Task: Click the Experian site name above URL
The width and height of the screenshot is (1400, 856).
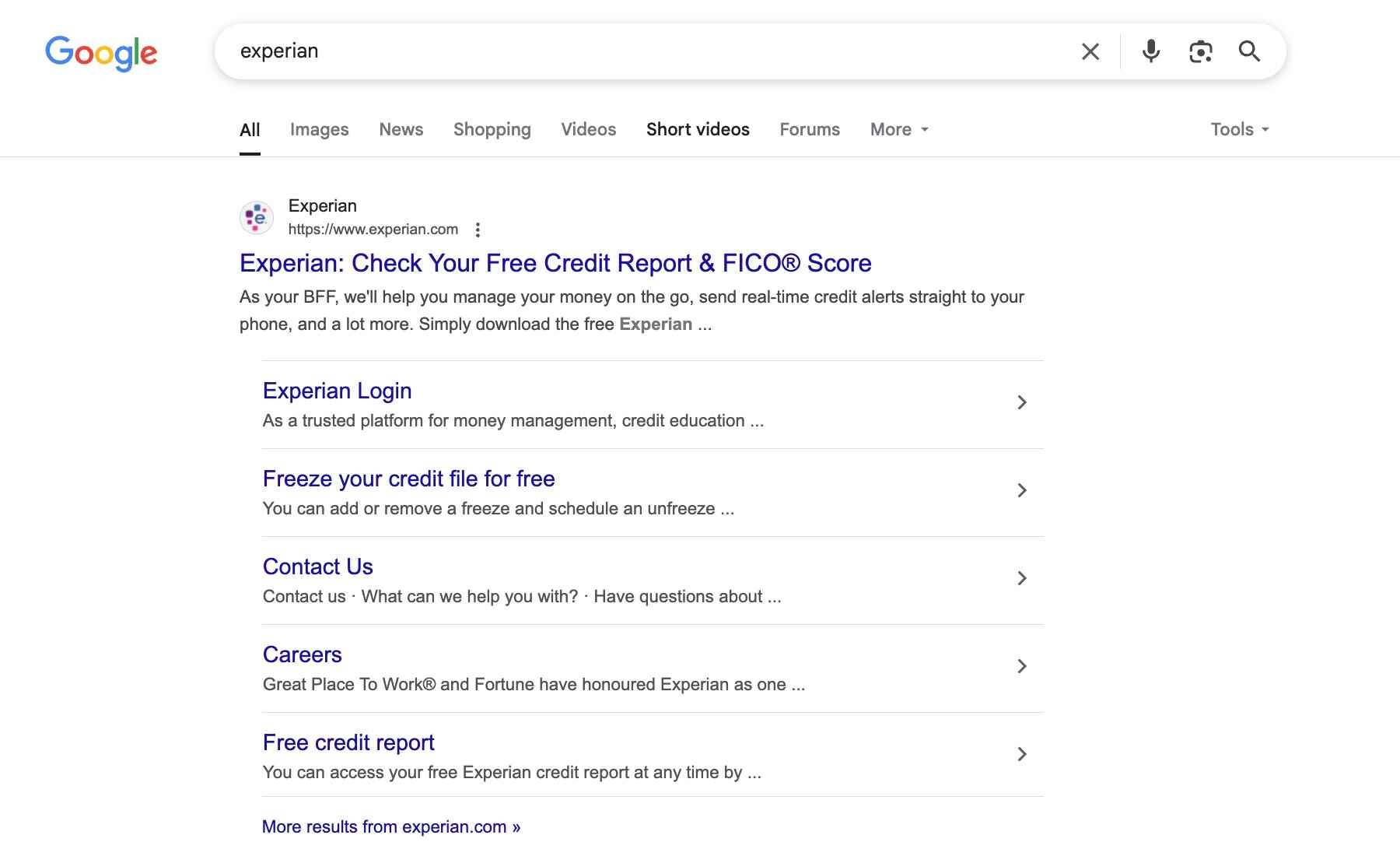Action: pos(322,205)
